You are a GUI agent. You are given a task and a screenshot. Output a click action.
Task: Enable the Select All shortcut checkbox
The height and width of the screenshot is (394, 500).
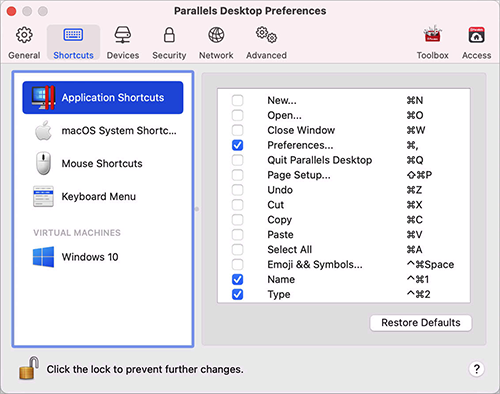pyautogui.click(x=238, y=250)
